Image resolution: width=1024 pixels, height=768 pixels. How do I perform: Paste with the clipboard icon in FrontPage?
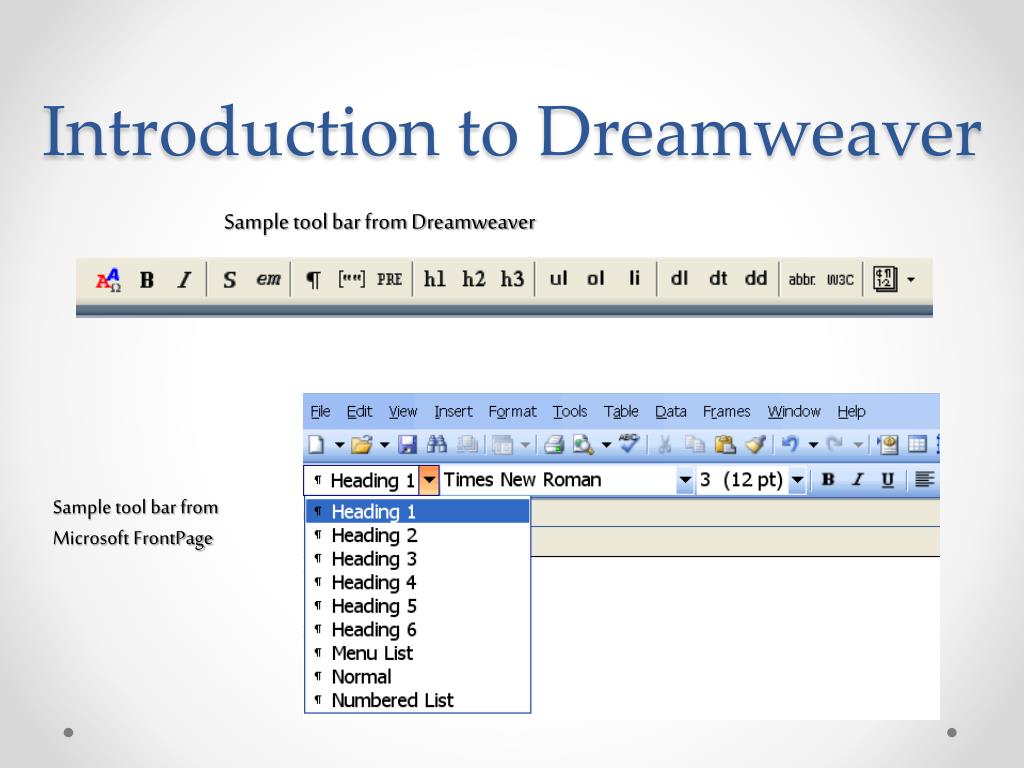725,445
